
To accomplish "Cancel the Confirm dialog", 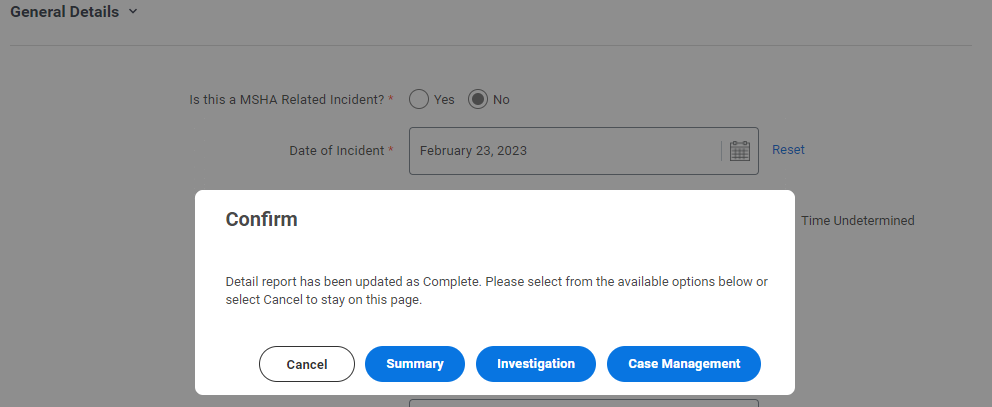I will 307,364.
